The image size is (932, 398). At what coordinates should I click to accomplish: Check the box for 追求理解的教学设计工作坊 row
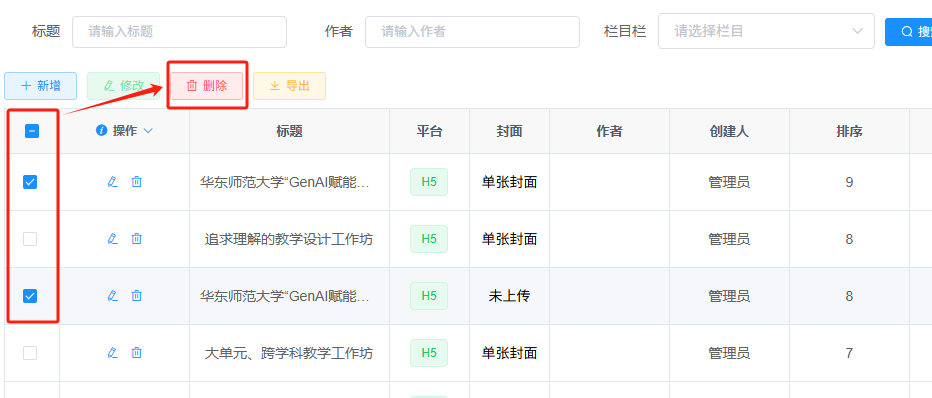coord(30,239)
